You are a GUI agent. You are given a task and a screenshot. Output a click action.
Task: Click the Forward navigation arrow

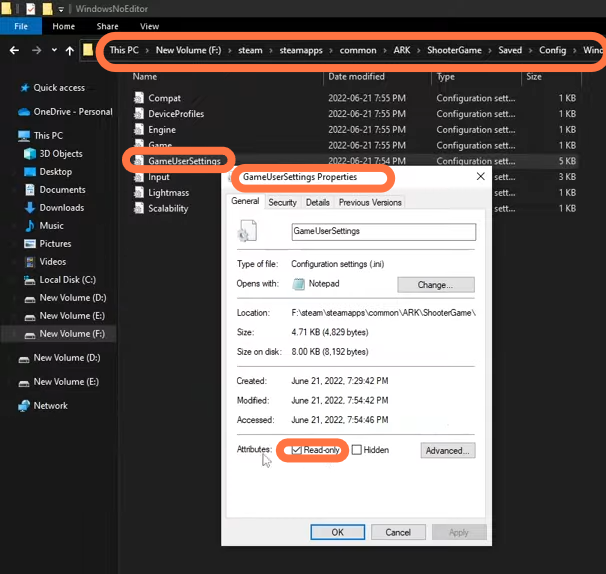point(36,50)
